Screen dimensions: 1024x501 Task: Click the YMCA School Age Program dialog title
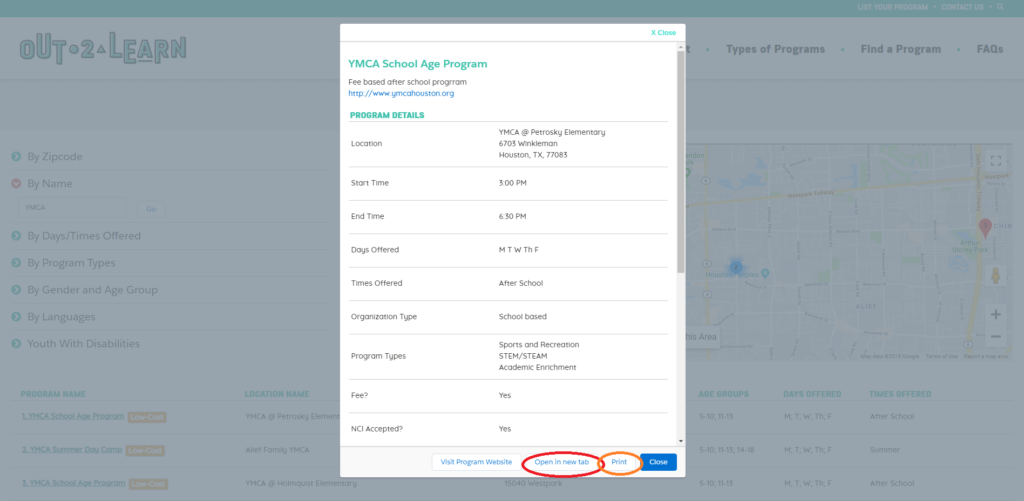click(418, 64)
